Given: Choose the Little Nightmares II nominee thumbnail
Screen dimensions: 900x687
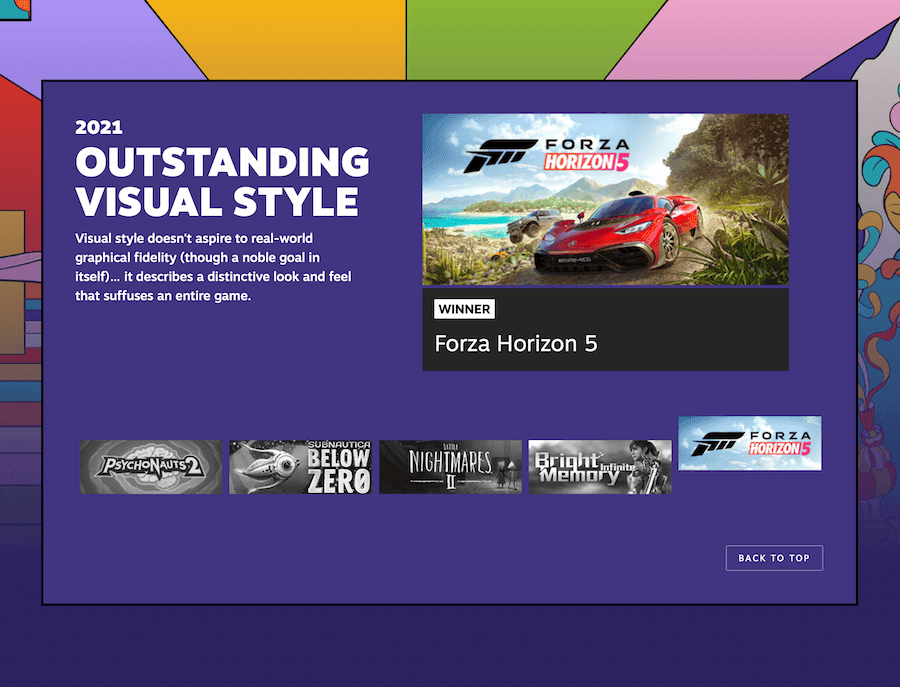Looking at the screenshot, I should click(x=451, y=467).
